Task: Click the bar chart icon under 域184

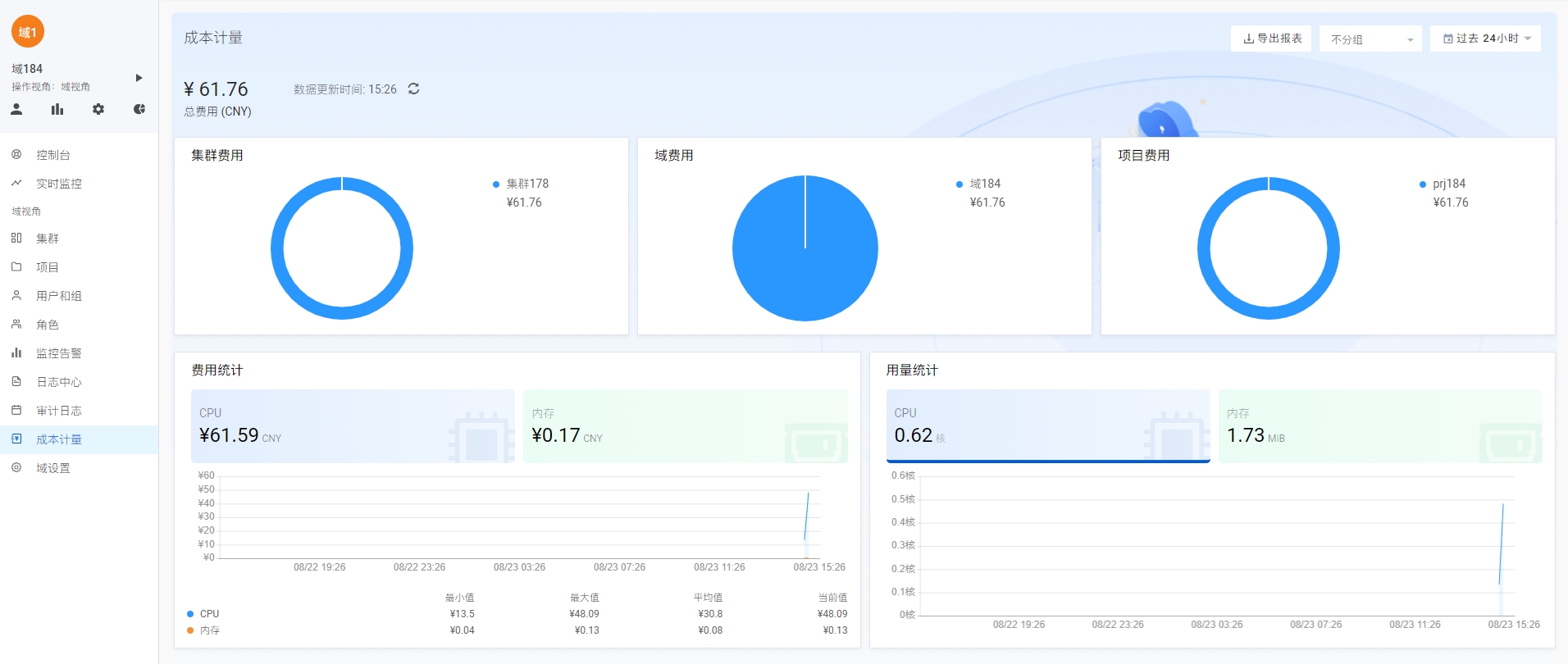Action: pos(57,109)
